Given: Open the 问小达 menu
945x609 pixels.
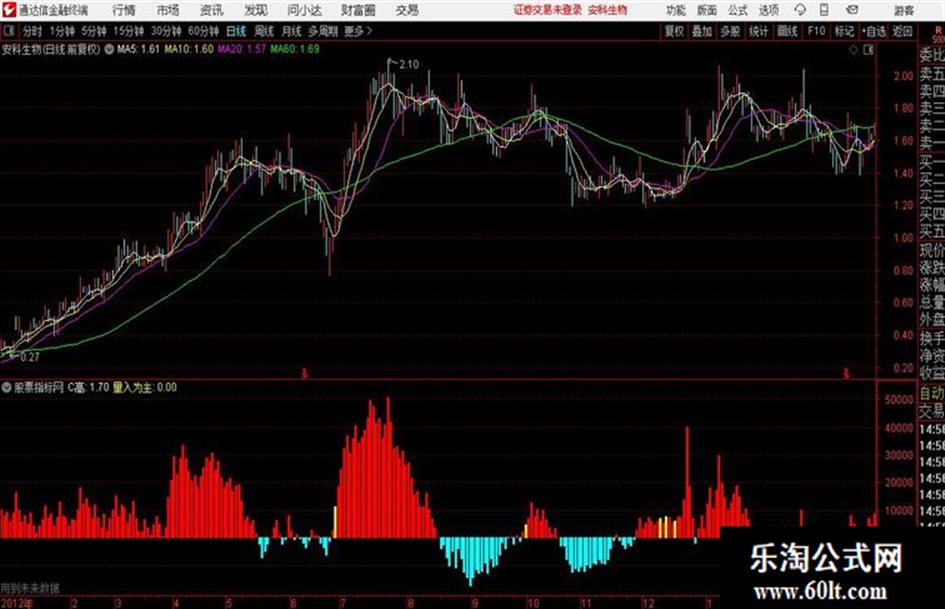Looking at the screenshot, I should [x=304, y=10].
